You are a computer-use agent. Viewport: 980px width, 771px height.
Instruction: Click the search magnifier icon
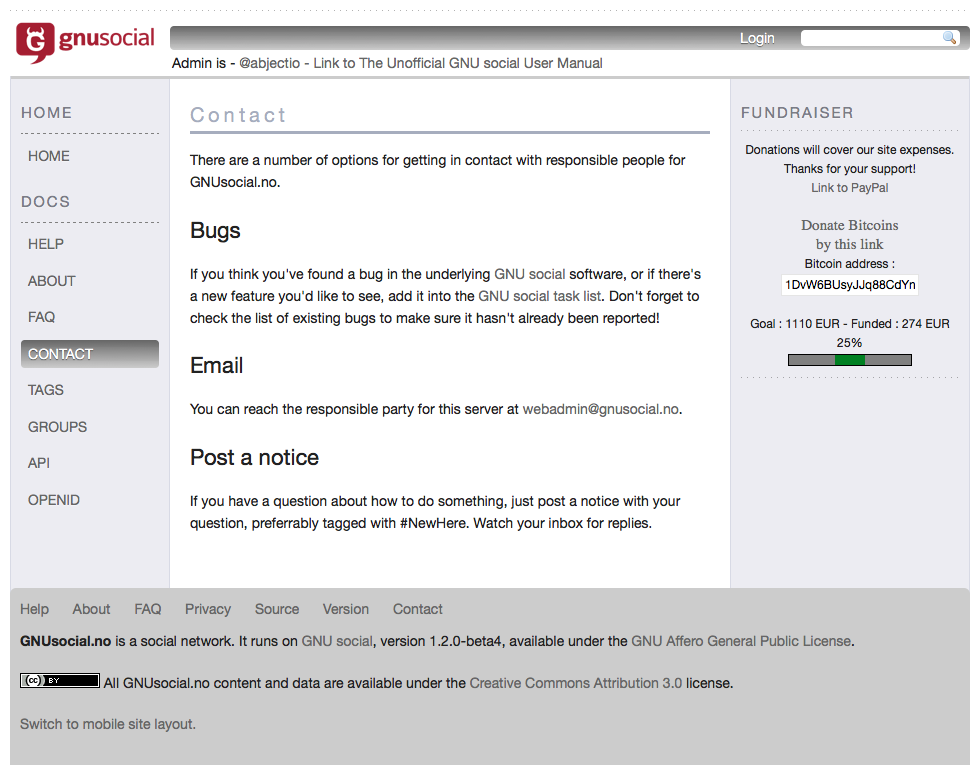[949, 37]
